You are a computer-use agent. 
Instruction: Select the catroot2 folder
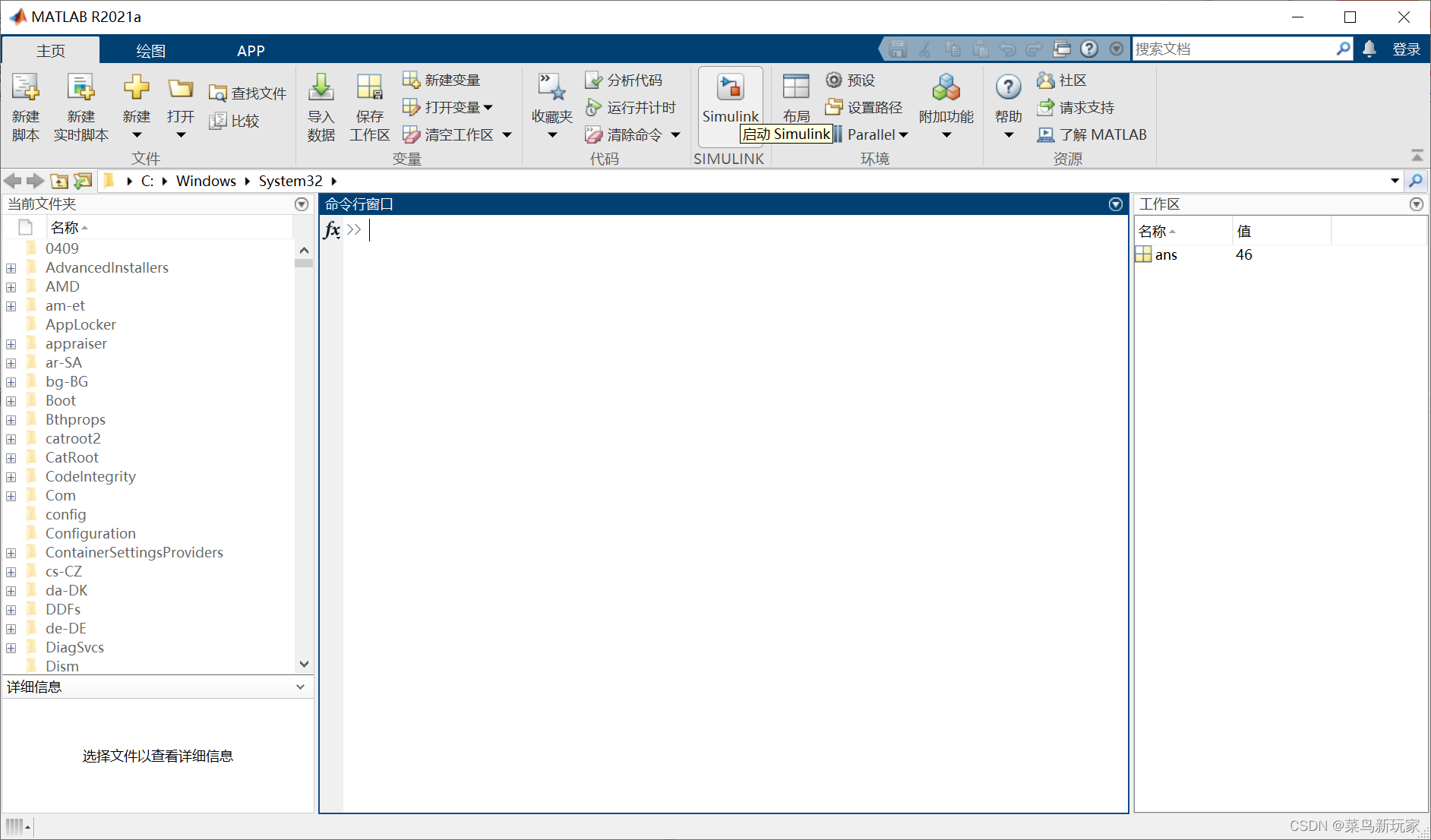click(72, 438)
